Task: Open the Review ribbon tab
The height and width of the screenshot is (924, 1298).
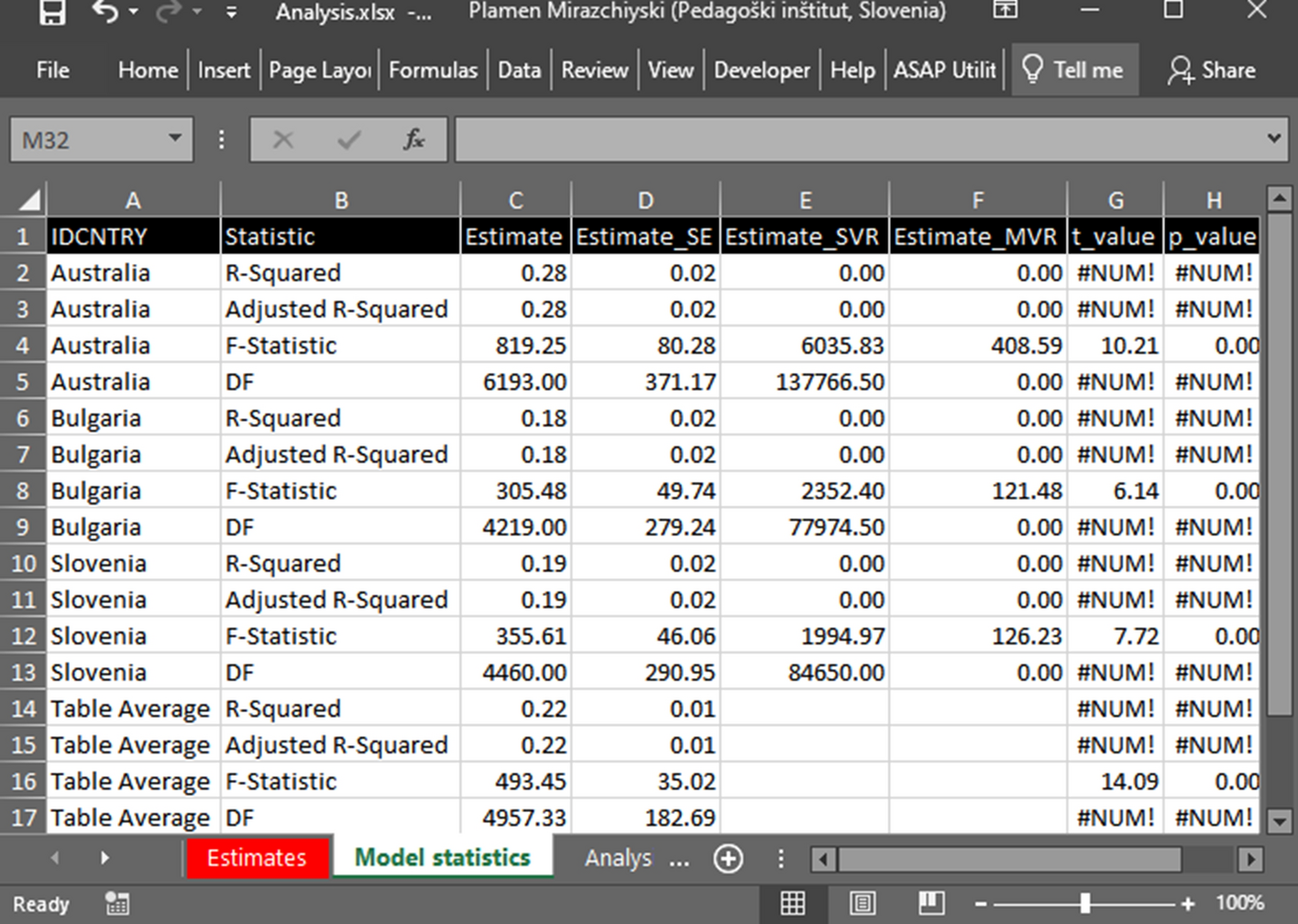Action: pos(594,71)
